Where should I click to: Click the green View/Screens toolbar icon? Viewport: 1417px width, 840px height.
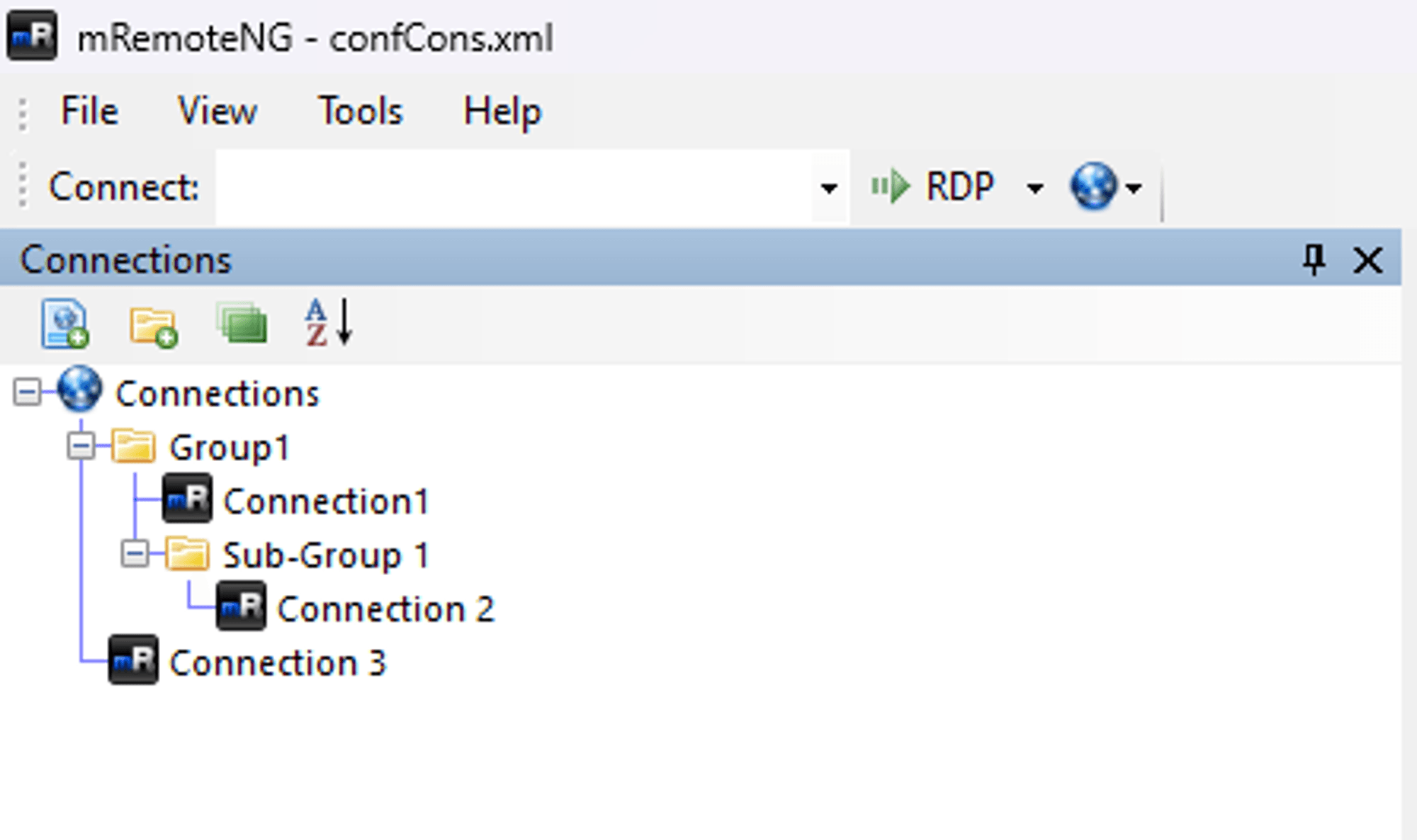pos(242,324)
